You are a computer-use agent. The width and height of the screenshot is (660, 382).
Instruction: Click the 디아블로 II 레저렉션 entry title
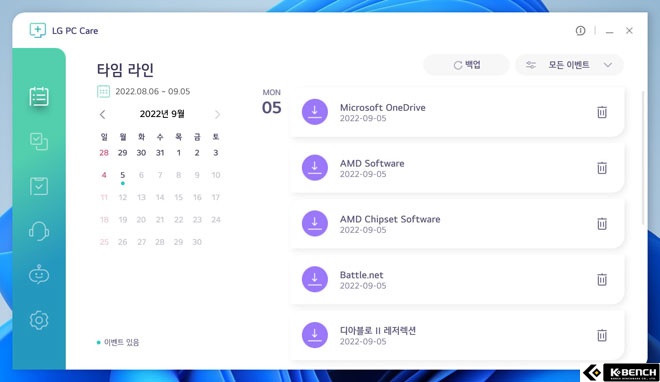coord(378,331)
